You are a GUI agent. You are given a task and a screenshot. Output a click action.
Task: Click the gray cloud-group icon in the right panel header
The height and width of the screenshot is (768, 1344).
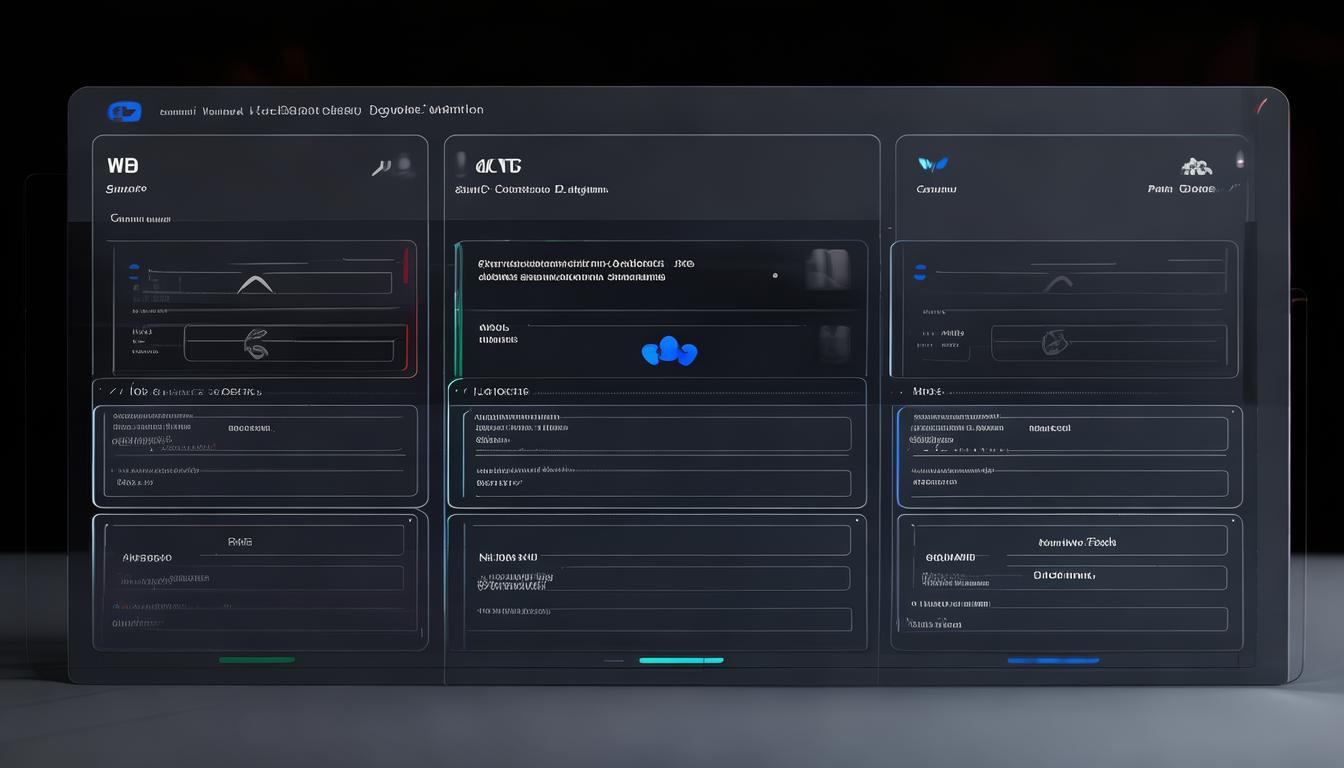1196,166
